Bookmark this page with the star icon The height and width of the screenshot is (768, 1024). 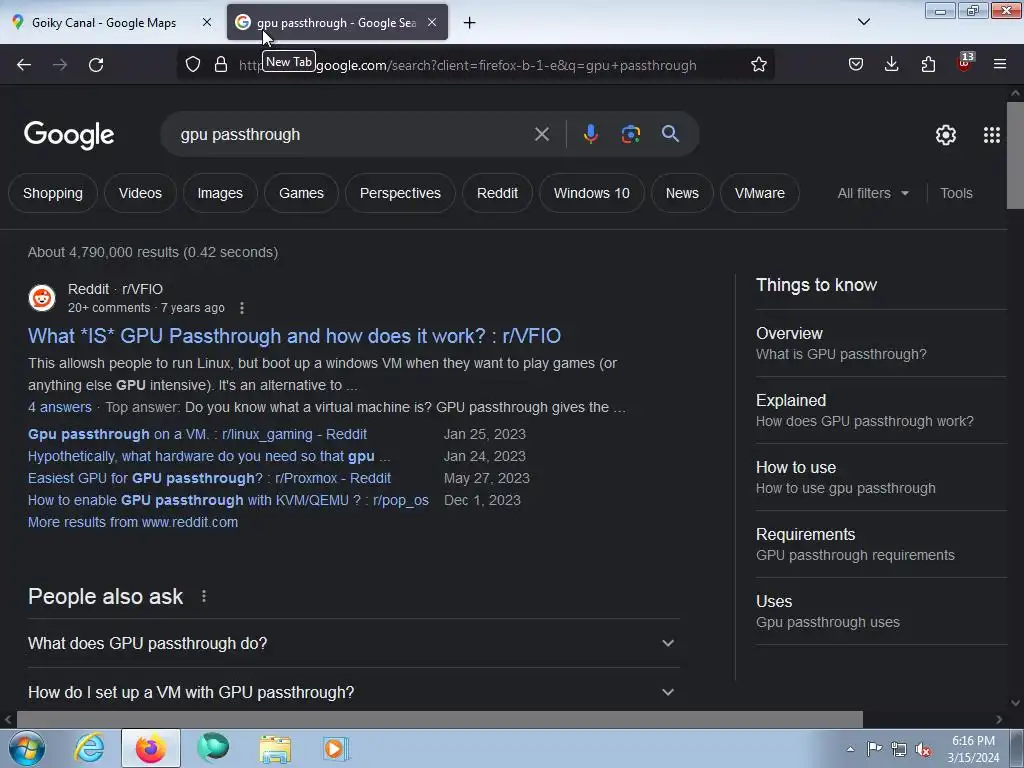pos(758,65)
